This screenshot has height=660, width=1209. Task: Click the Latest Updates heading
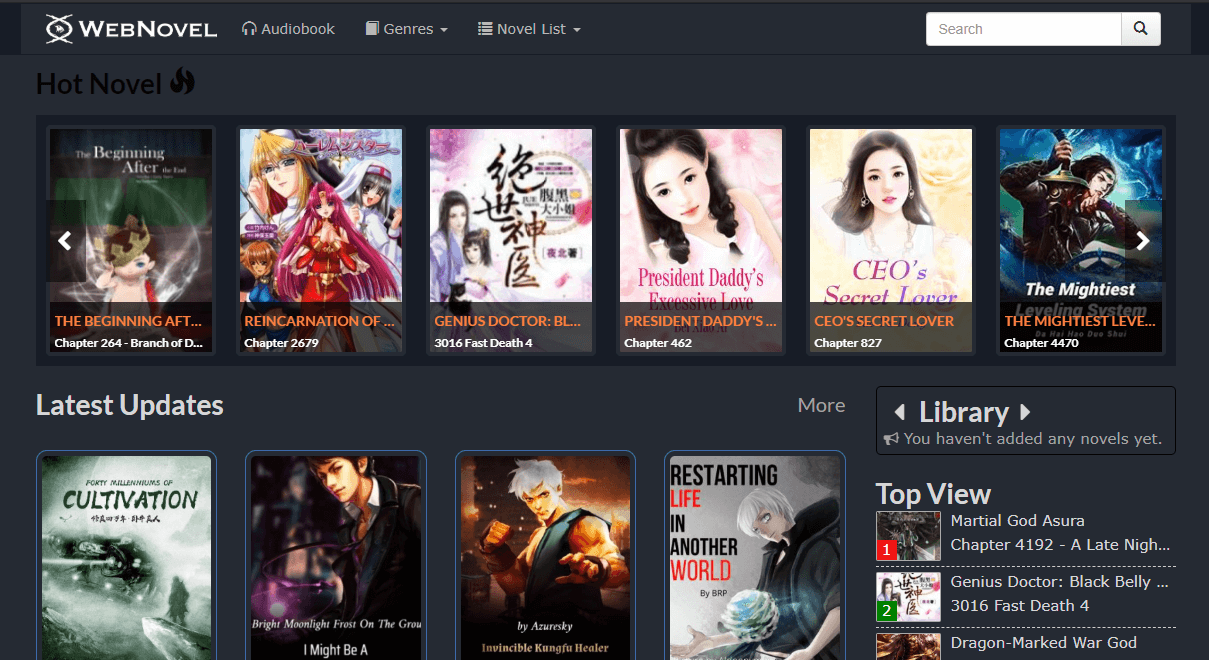(130, 405)
